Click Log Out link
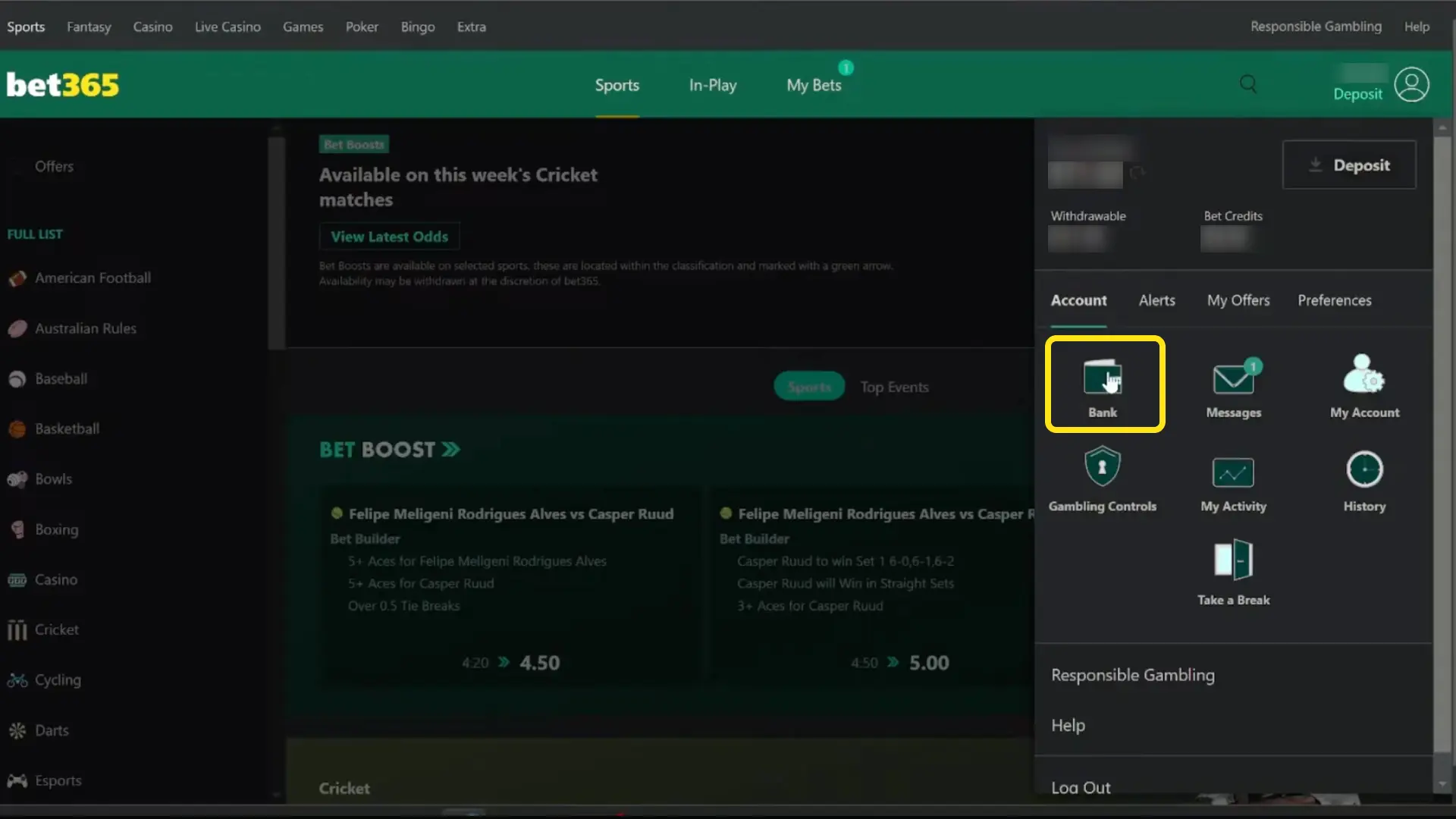Viewport: 1456px width, 819px height. 1081,787
